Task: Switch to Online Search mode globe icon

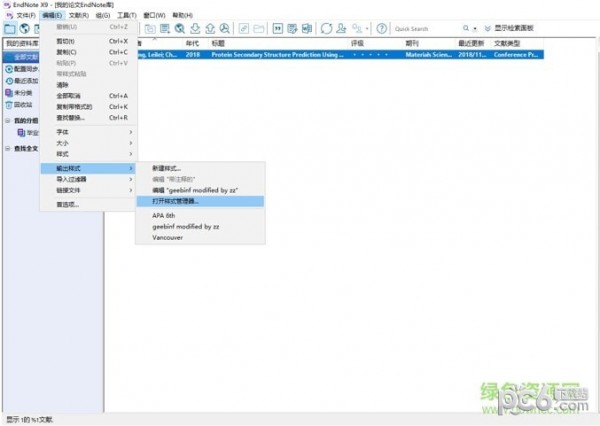Action: pyautogui.click(x=25, y=29)
